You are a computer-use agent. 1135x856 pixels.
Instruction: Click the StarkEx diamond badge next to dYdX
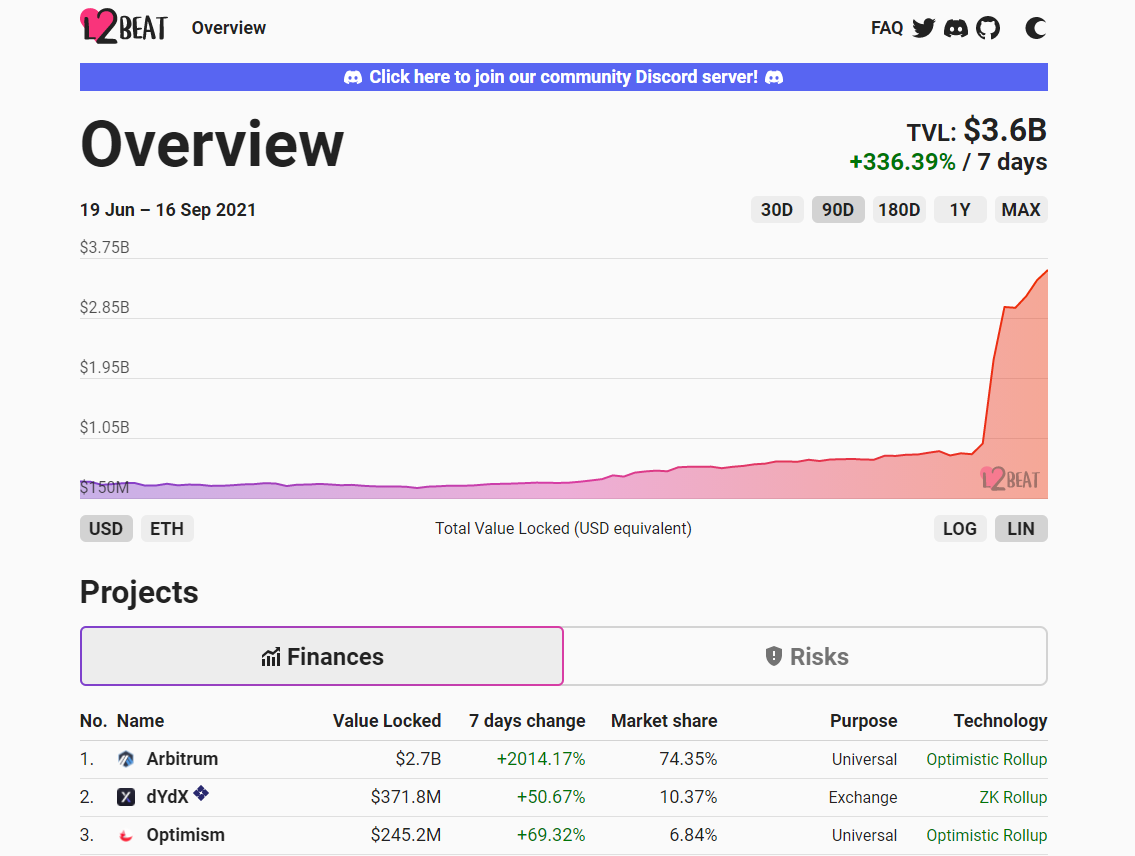click(x=201, y=793)
